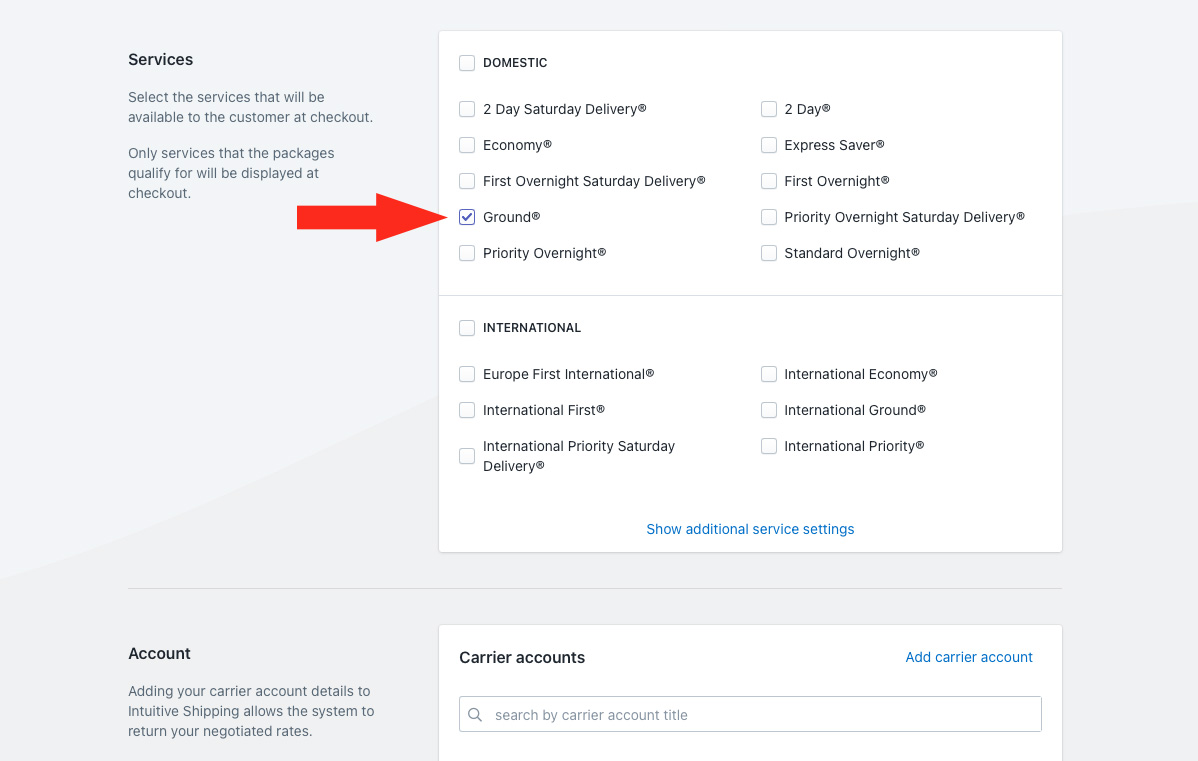
Task: Check the 2 Day® service
Action: tap(769, 109)
